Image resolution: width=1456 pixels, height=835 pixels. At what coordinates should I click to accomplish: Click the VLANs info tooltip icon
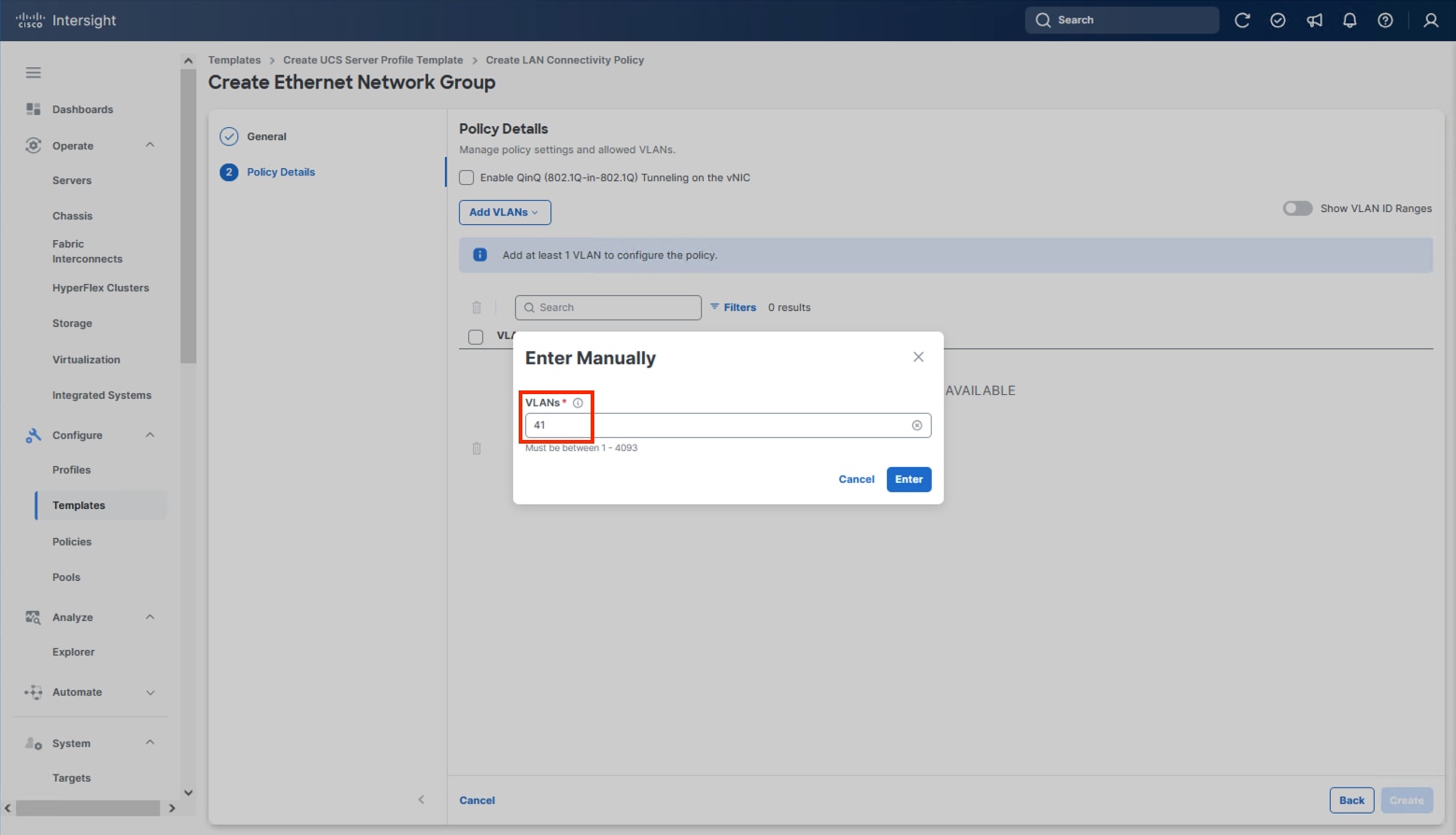point(577,402)
